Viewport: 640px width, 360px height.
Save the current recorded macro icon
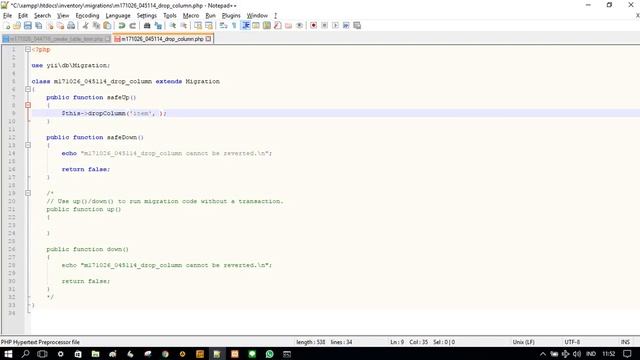coord(357,26)
